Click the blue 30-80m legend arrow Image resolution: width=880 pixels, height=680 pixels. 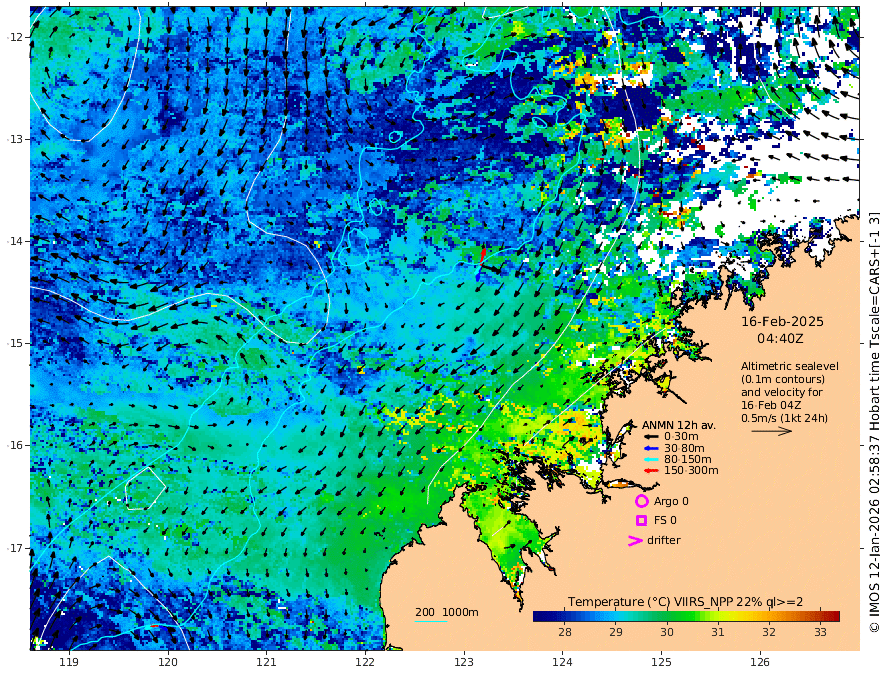[651, 448]
